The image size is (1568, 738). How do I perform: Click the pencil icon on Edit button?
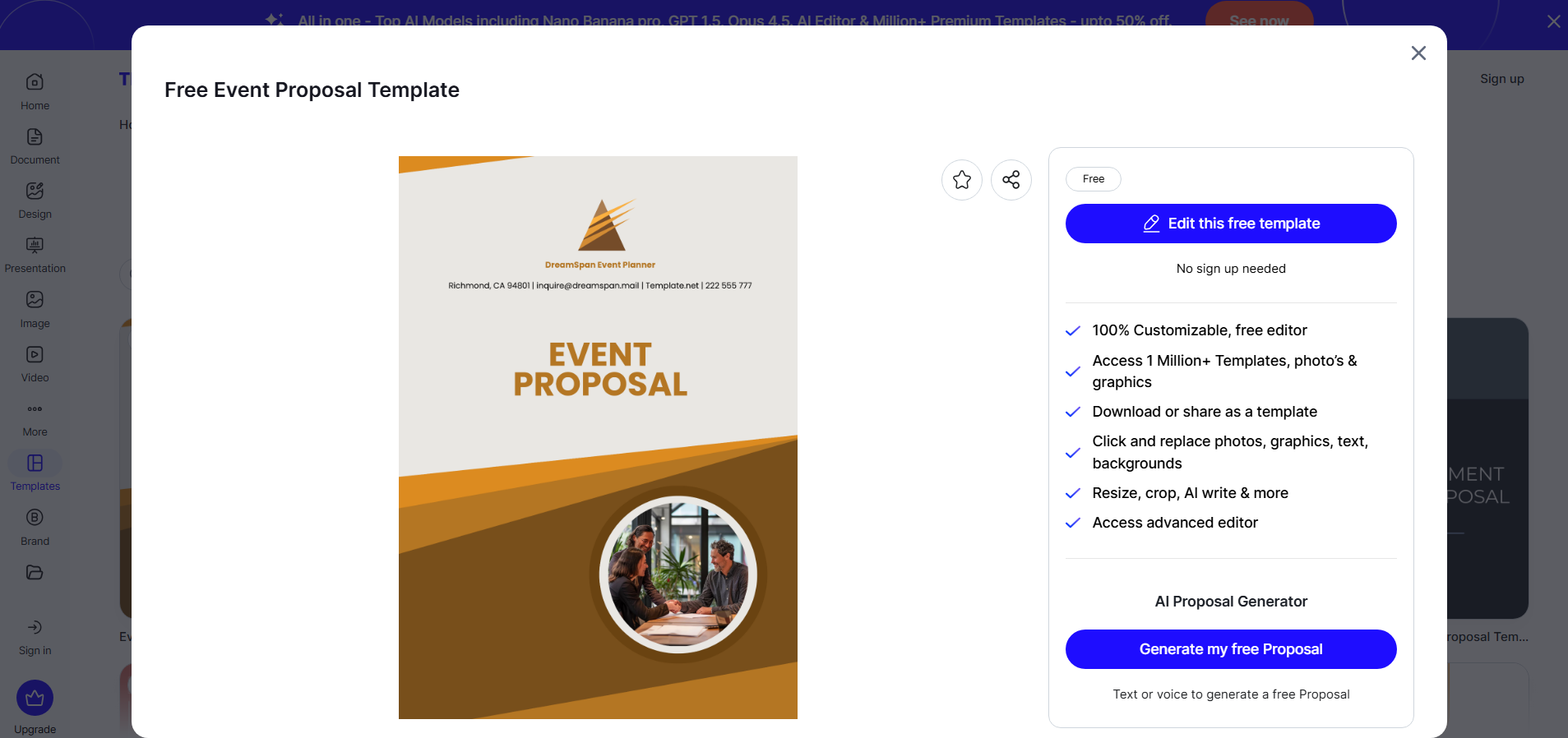click(1151, 224)
